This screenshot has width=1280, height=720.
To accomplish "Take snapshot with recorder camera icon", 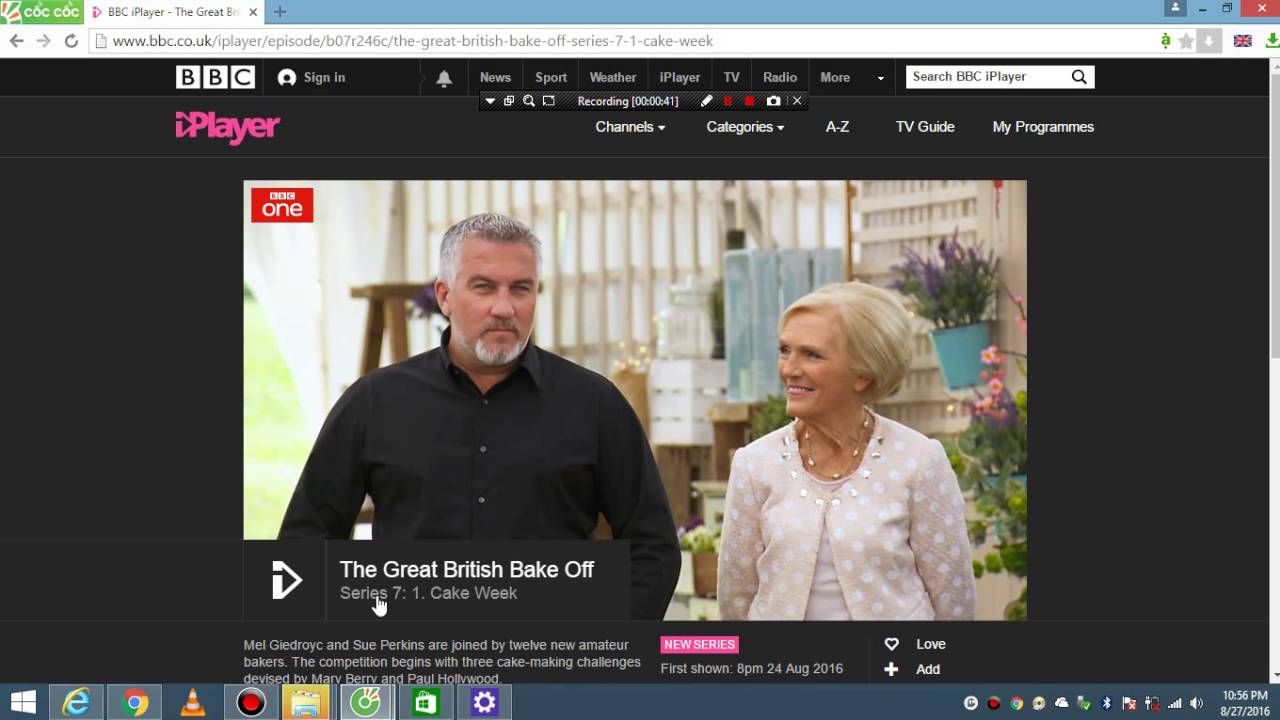I will 773,101.
